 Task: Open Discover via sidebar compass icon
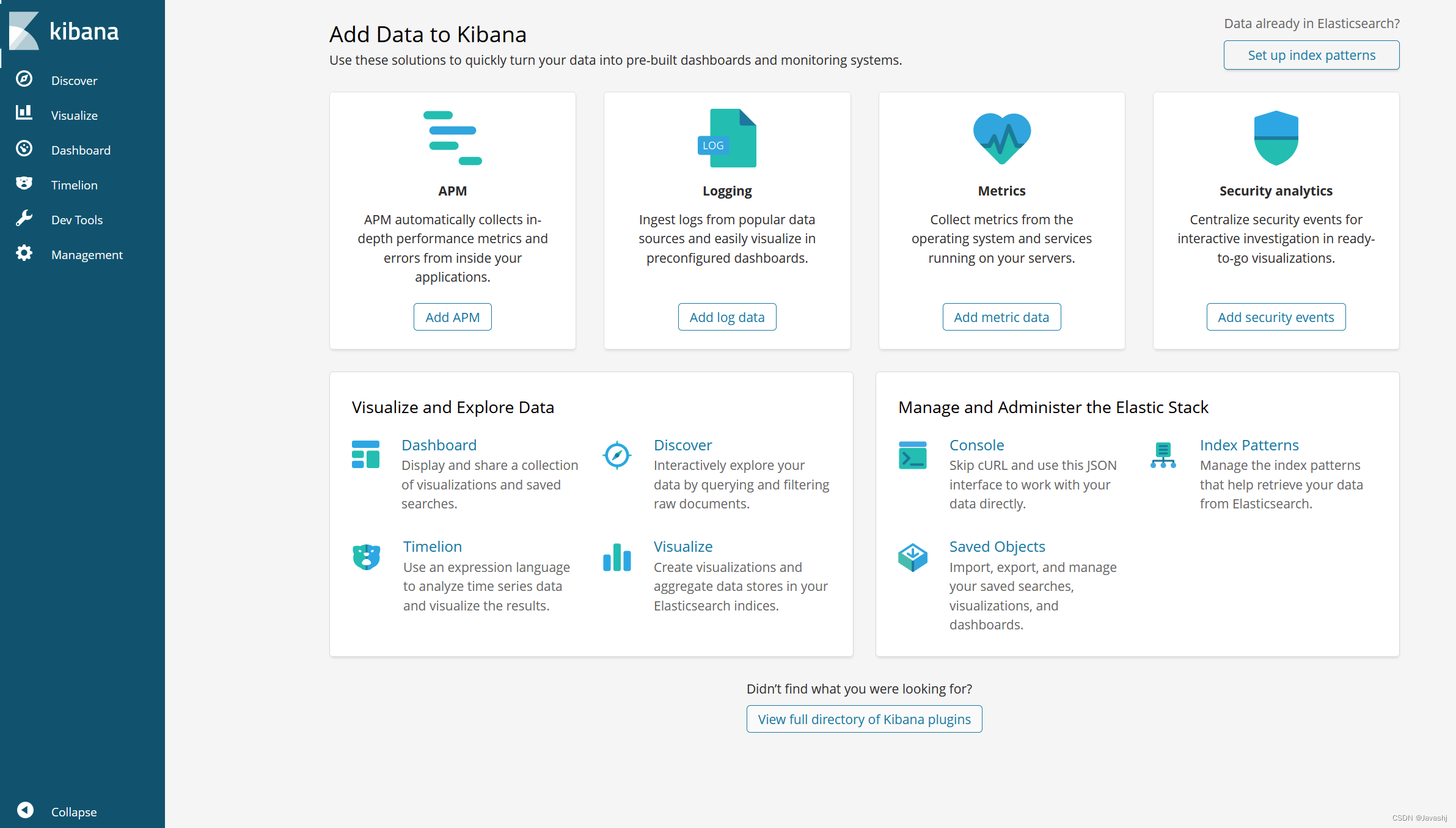click(x=24, y=79)
